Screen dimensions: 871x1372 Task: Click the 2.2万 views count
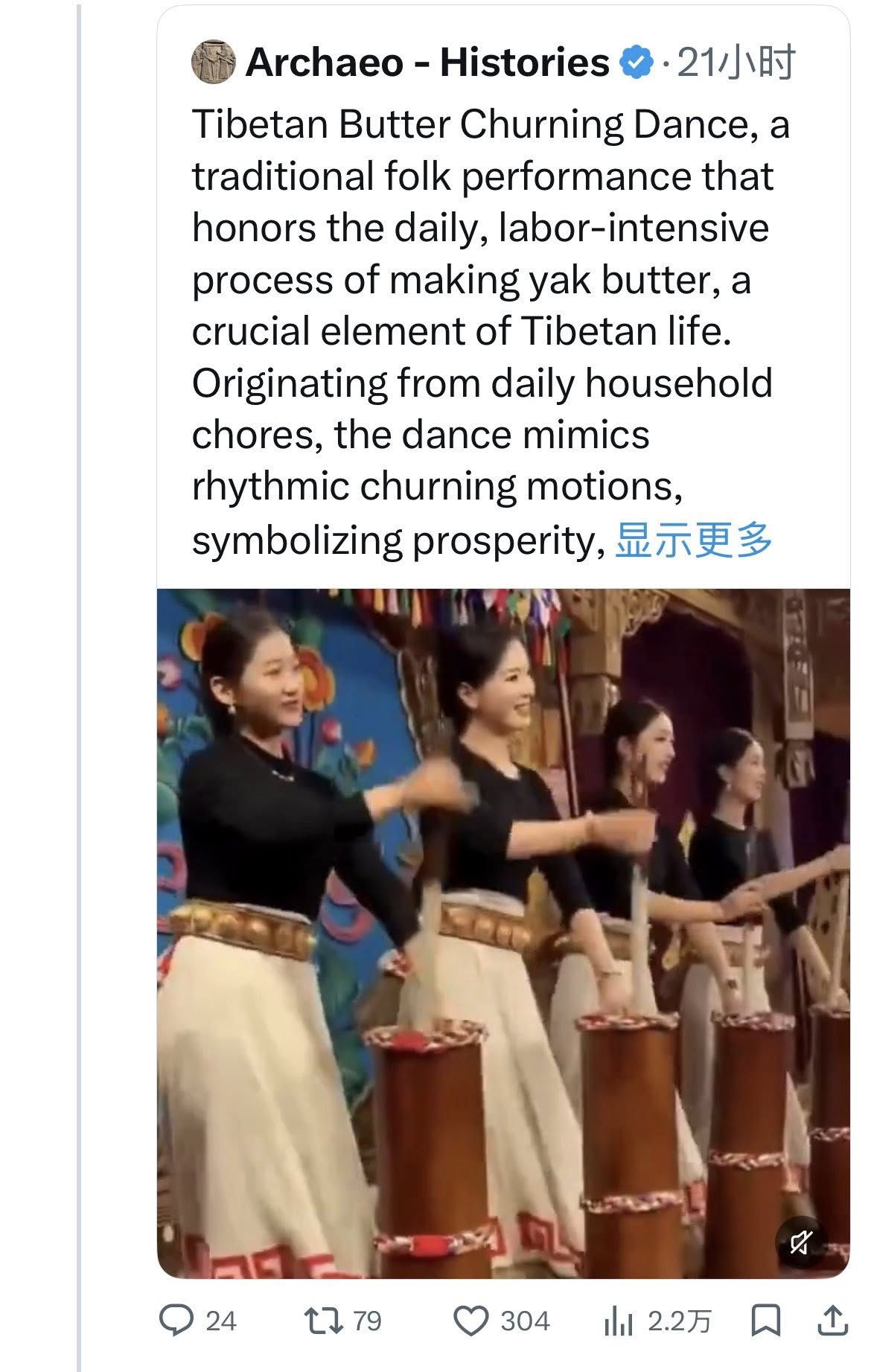pos(679,1321)
